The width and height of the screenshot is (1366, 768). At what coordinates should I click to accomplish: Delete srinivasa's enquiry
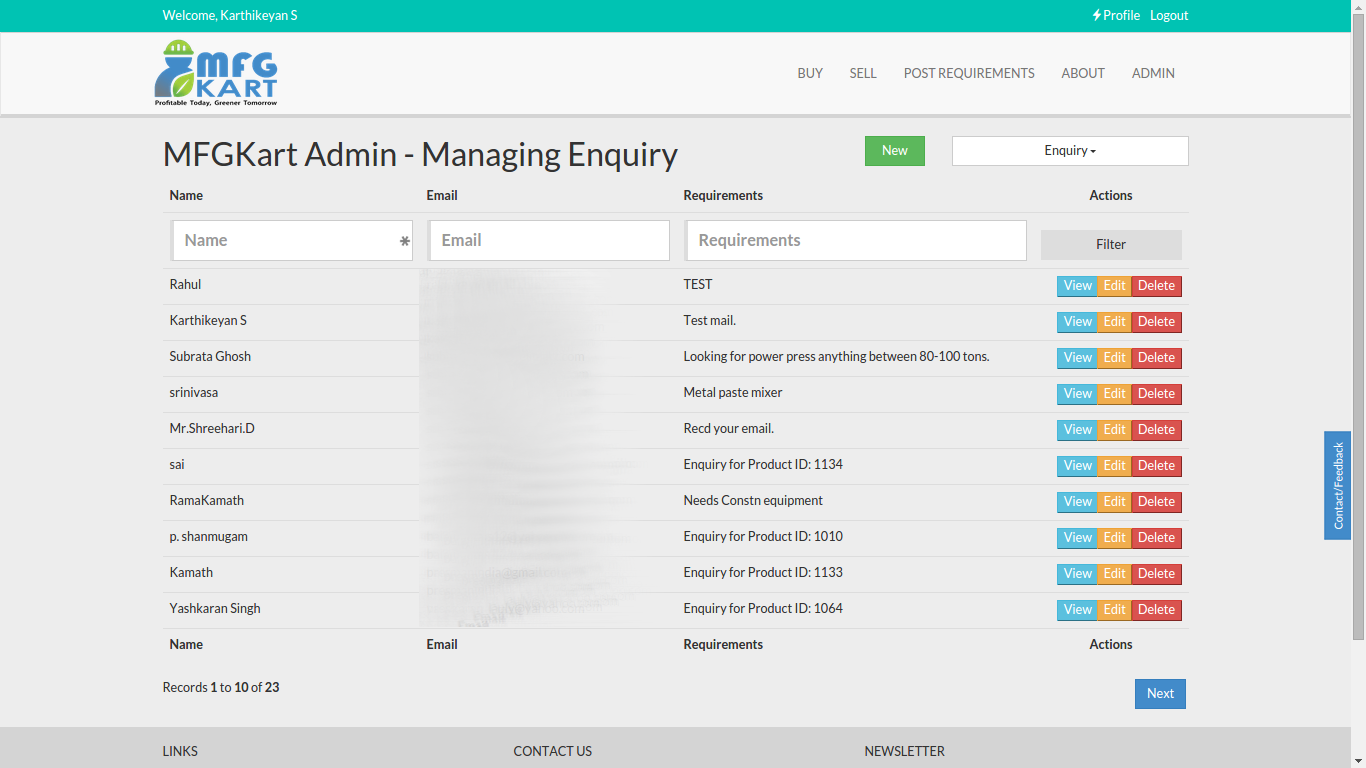(x=1156, y=394)
